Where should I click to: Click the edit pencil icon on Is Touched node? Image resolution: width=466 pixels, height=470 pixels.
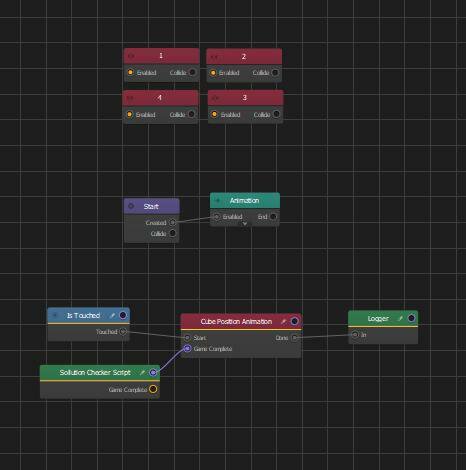coord(113,315)
